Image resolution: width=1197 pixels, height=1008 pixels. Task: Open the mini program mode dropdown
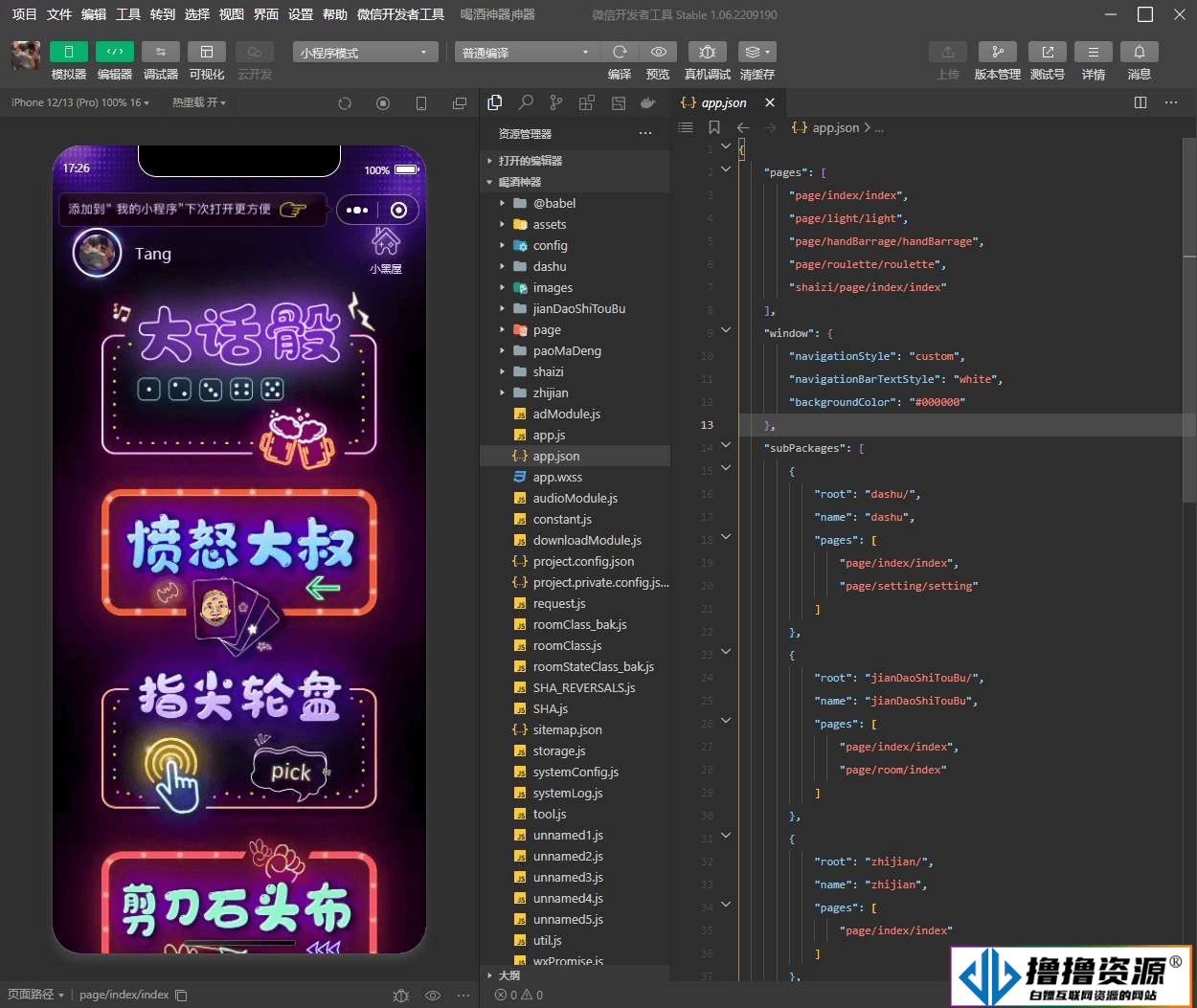366,52
